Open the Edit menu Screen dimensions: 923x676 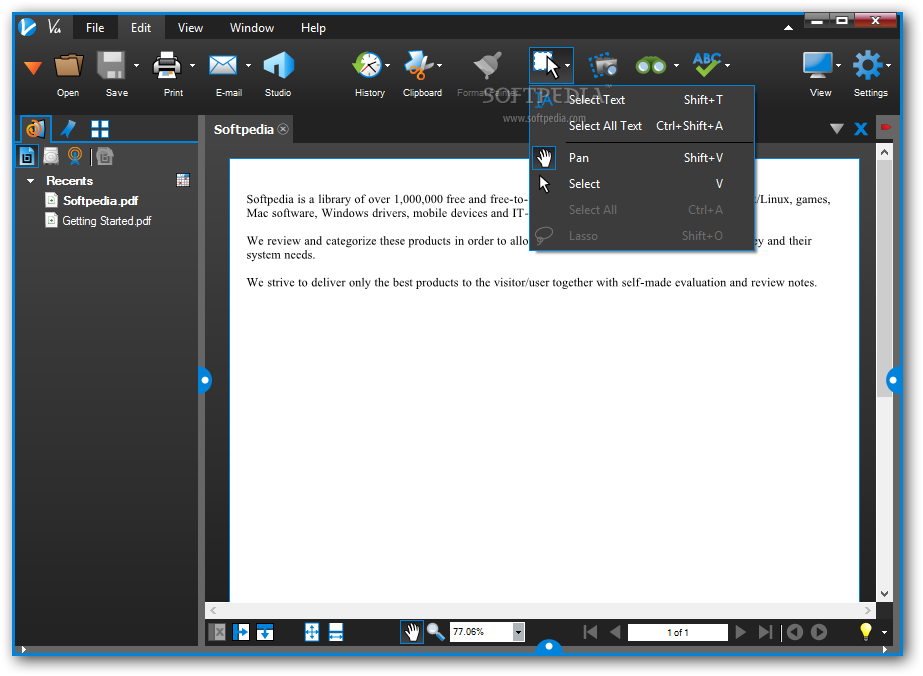click(141, 28)
